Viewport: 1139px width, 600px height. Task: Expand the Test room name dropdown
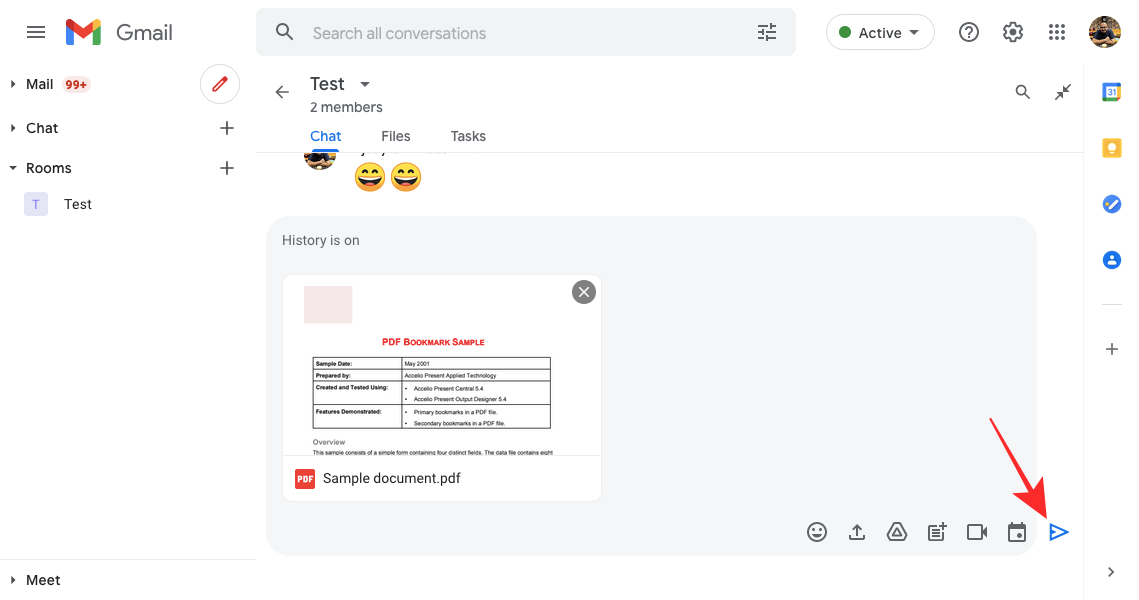click(x=365, y=84)
